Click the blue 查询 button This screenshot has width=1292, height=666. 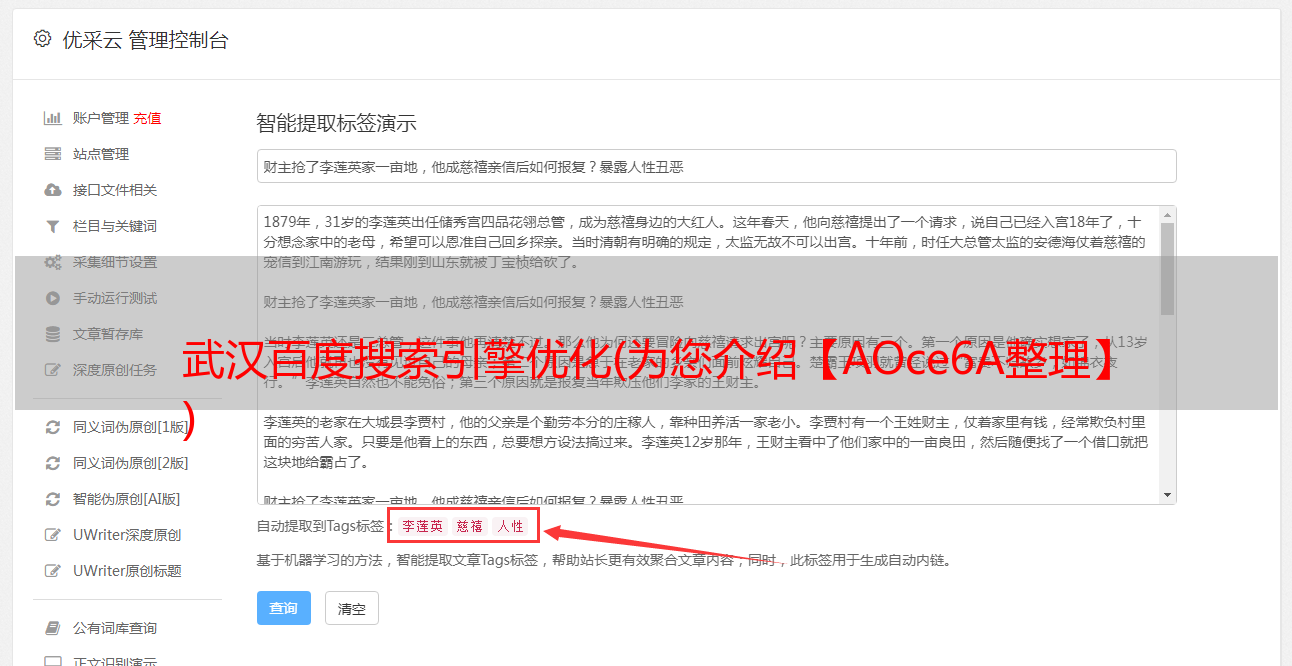coord(284,608)
